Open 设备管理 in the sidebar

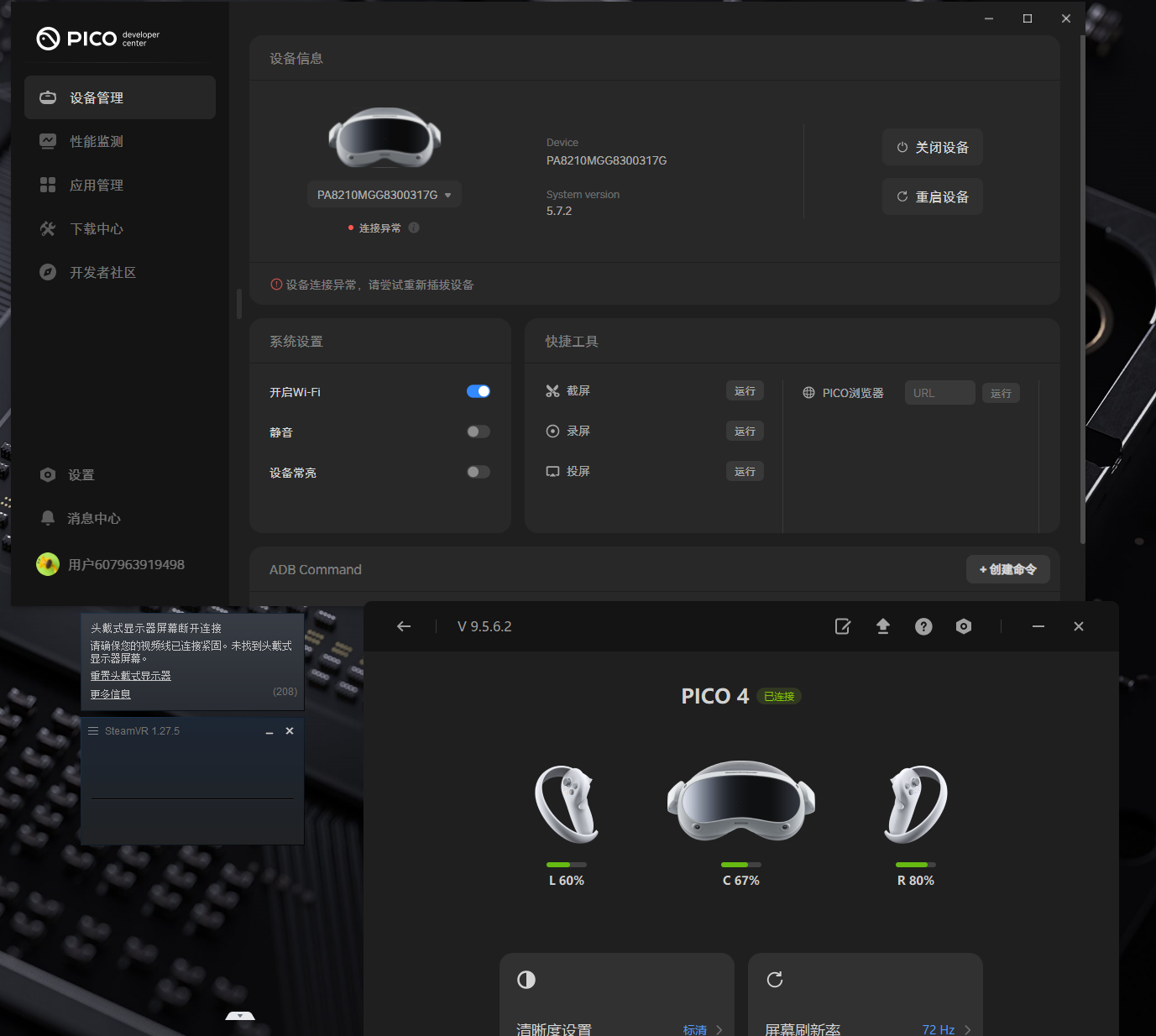[120, 97]
